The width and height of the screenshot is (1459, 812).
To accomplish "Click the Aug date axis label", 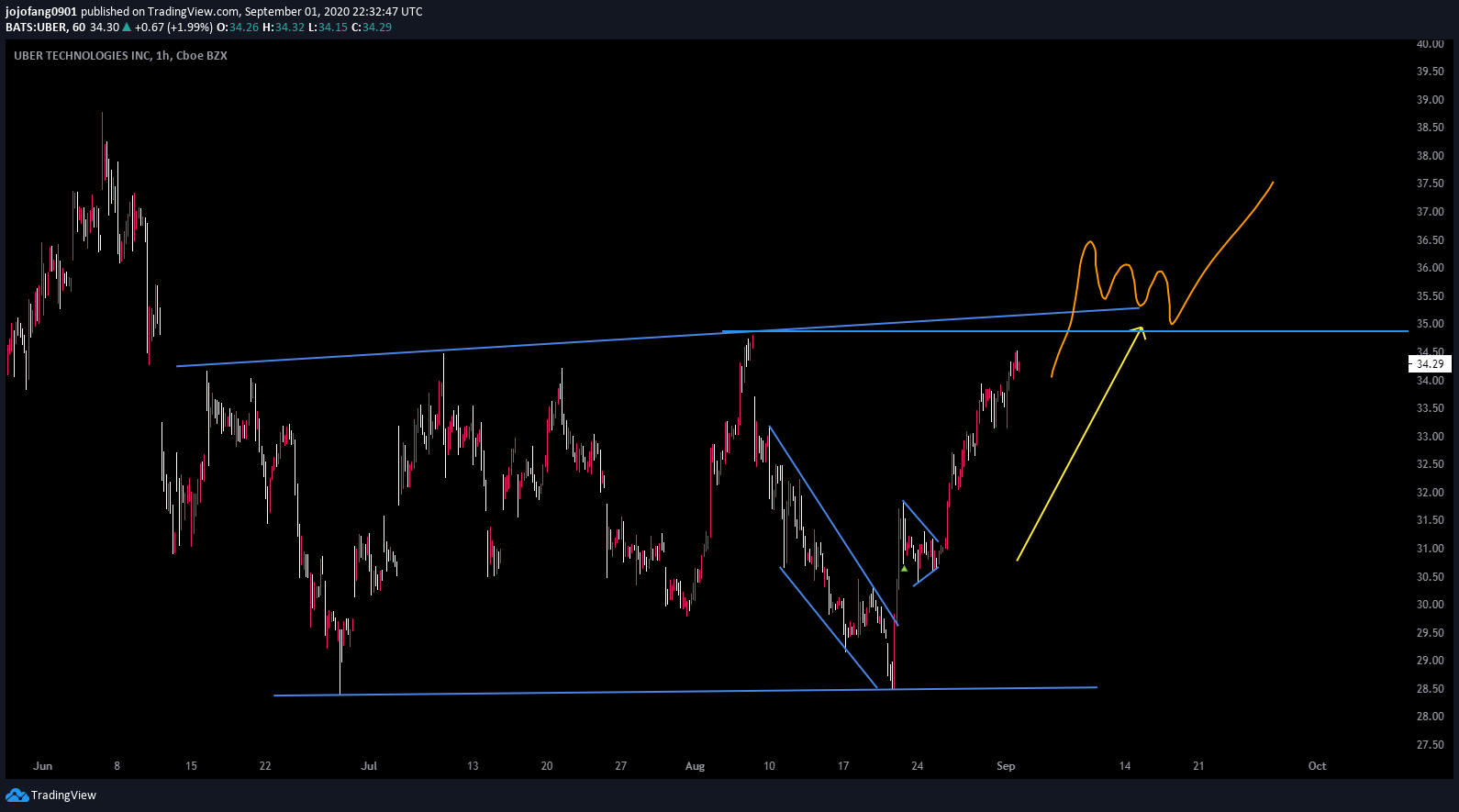I will (x=695, y=766).
